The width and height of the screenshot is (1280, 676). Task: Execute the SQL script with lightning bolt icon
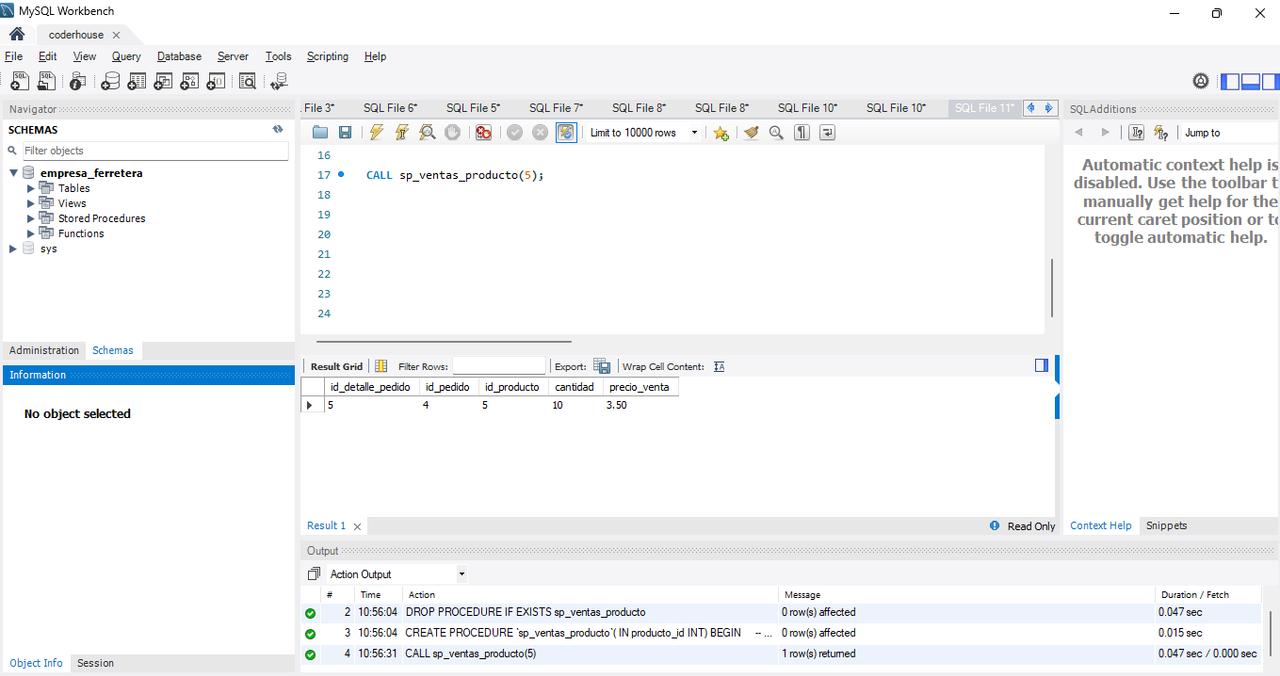click(376, 132)
